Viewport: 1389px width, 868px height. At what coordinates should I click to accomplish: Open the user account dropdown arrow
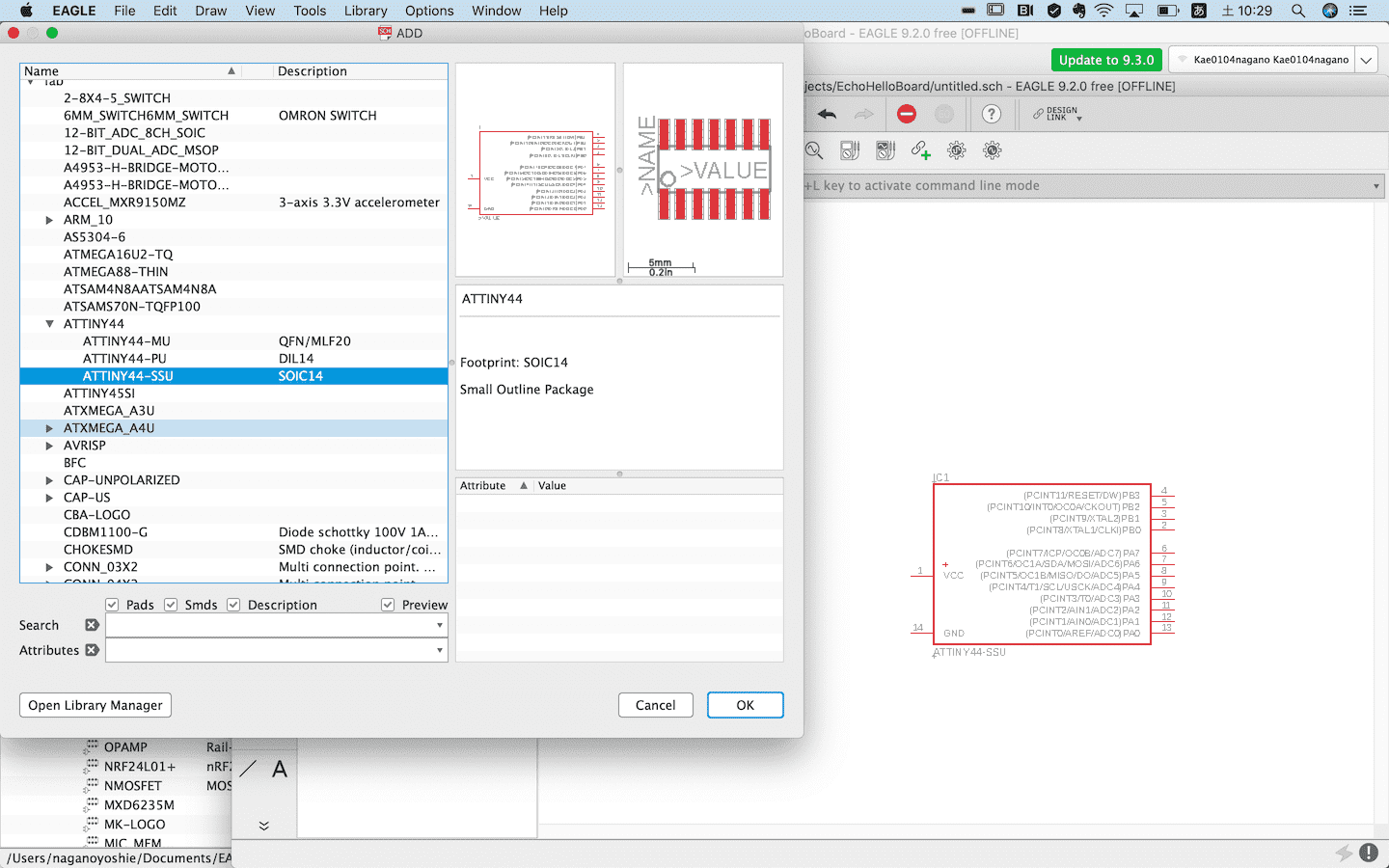(1367, 60)
